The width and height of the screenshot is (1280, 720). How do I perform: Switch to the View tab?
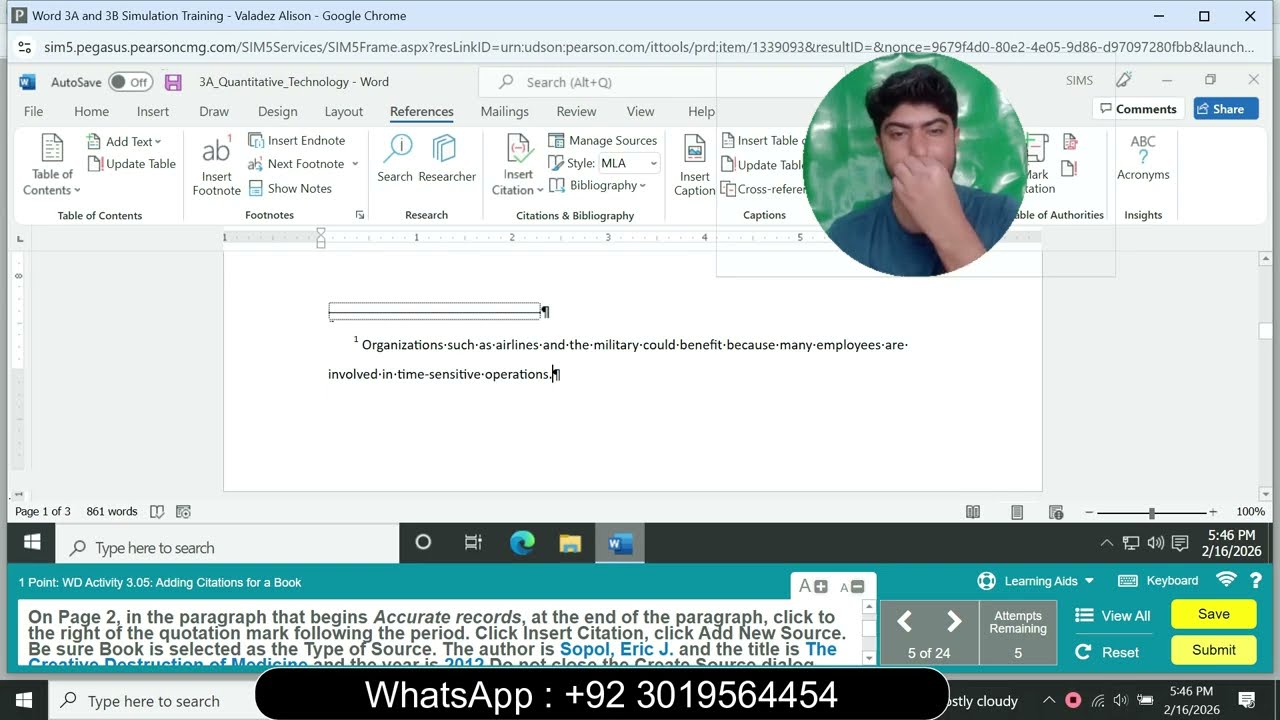point(640,111)
